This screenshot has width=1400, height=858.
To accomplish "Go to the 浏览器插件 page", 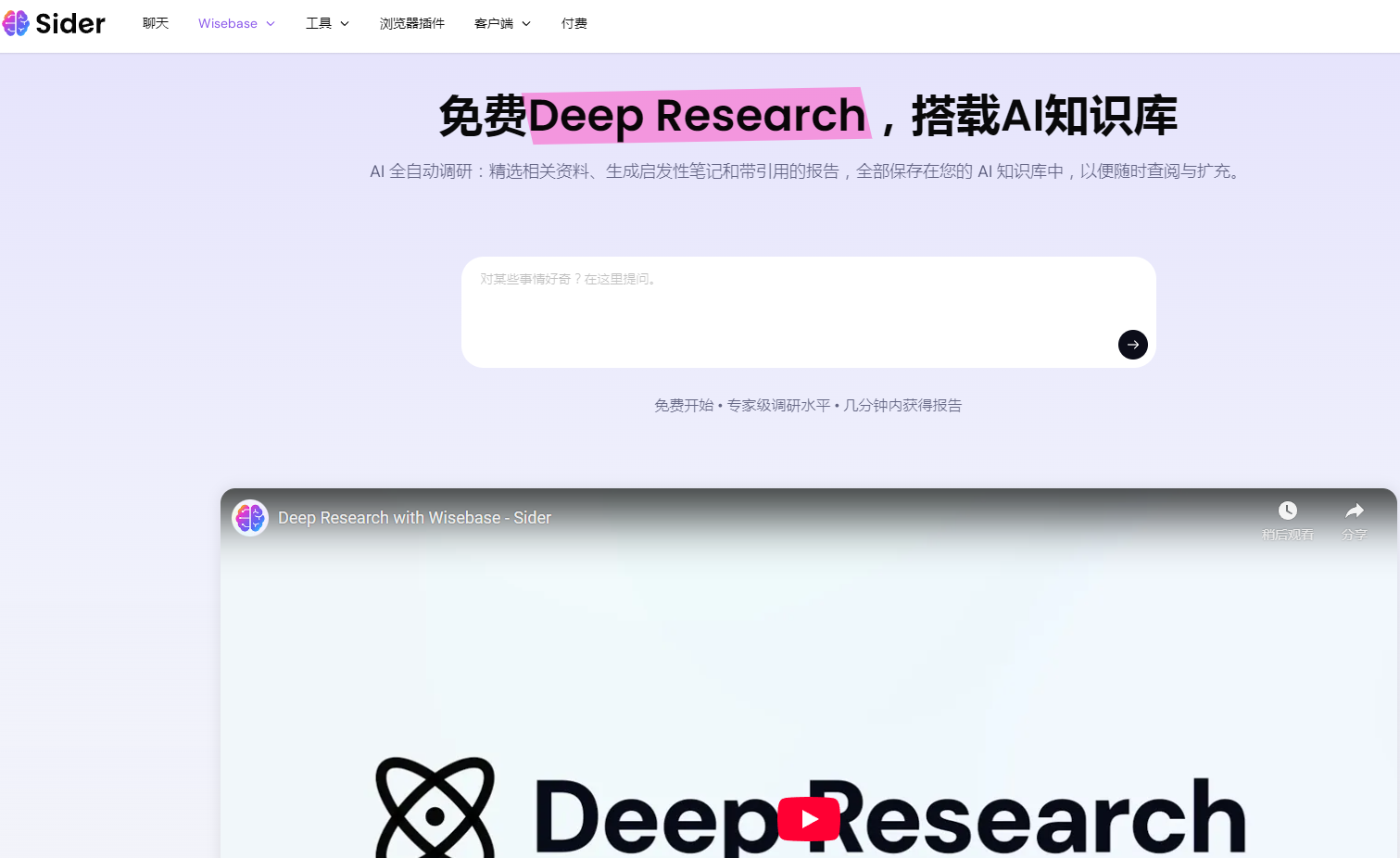I will [412, 23].
